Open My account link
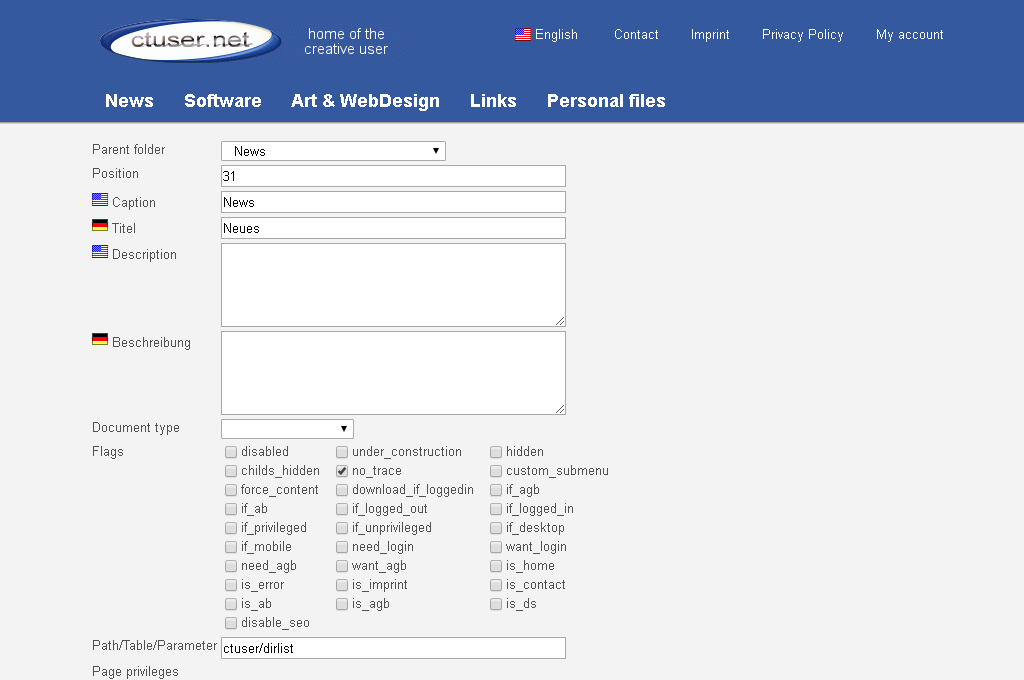1024x680 pixels. [909, 34]
